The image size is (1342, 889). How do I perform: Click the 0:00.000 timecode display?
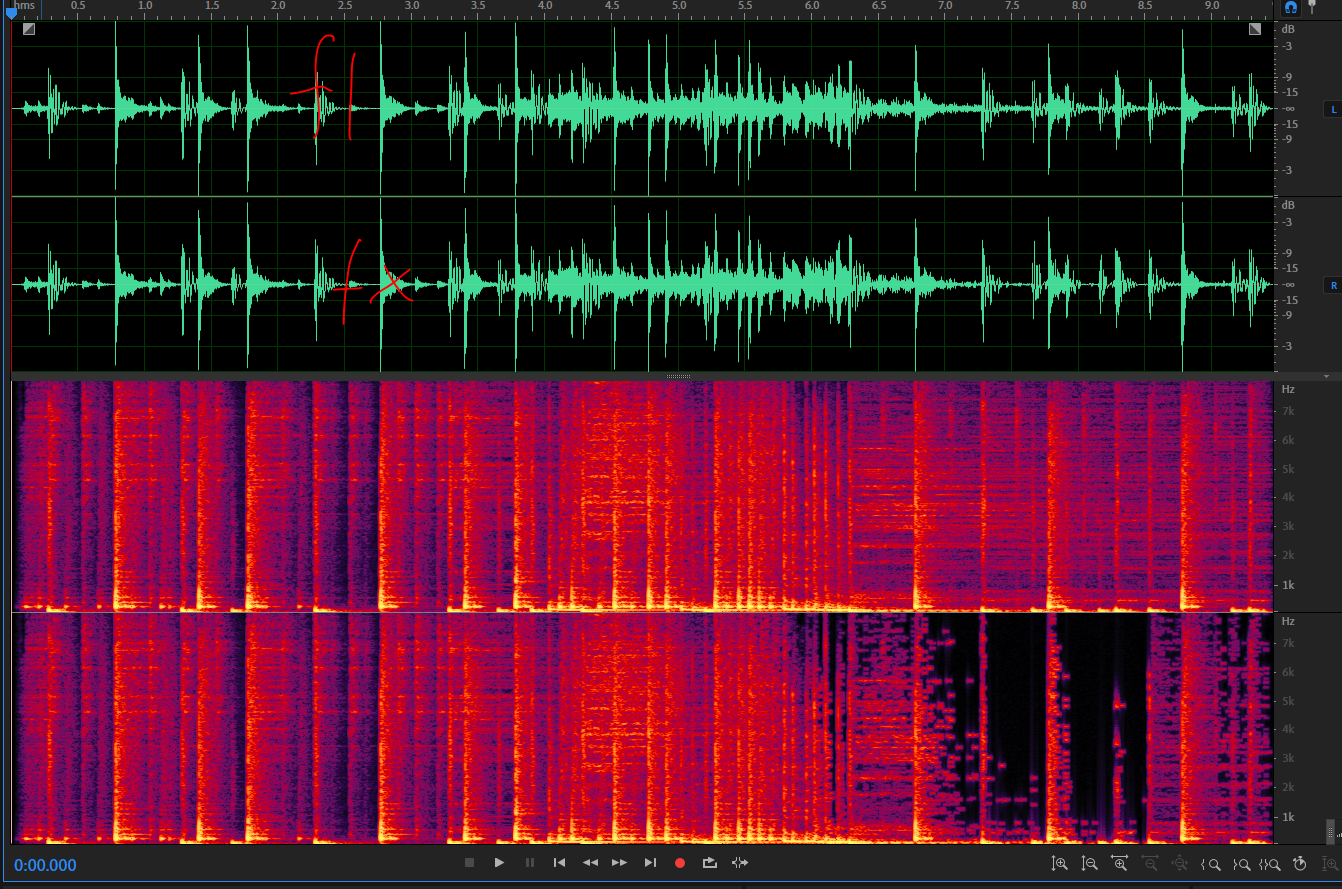pyautogui.click(x=45, y=865)
